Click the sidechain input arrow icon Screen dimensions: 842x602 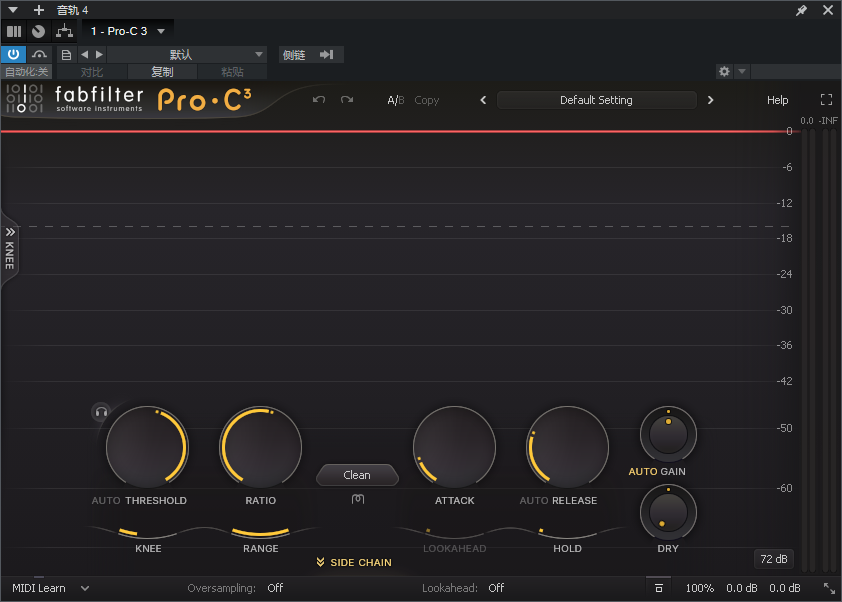pyautogui.click(x=326, y=54)
